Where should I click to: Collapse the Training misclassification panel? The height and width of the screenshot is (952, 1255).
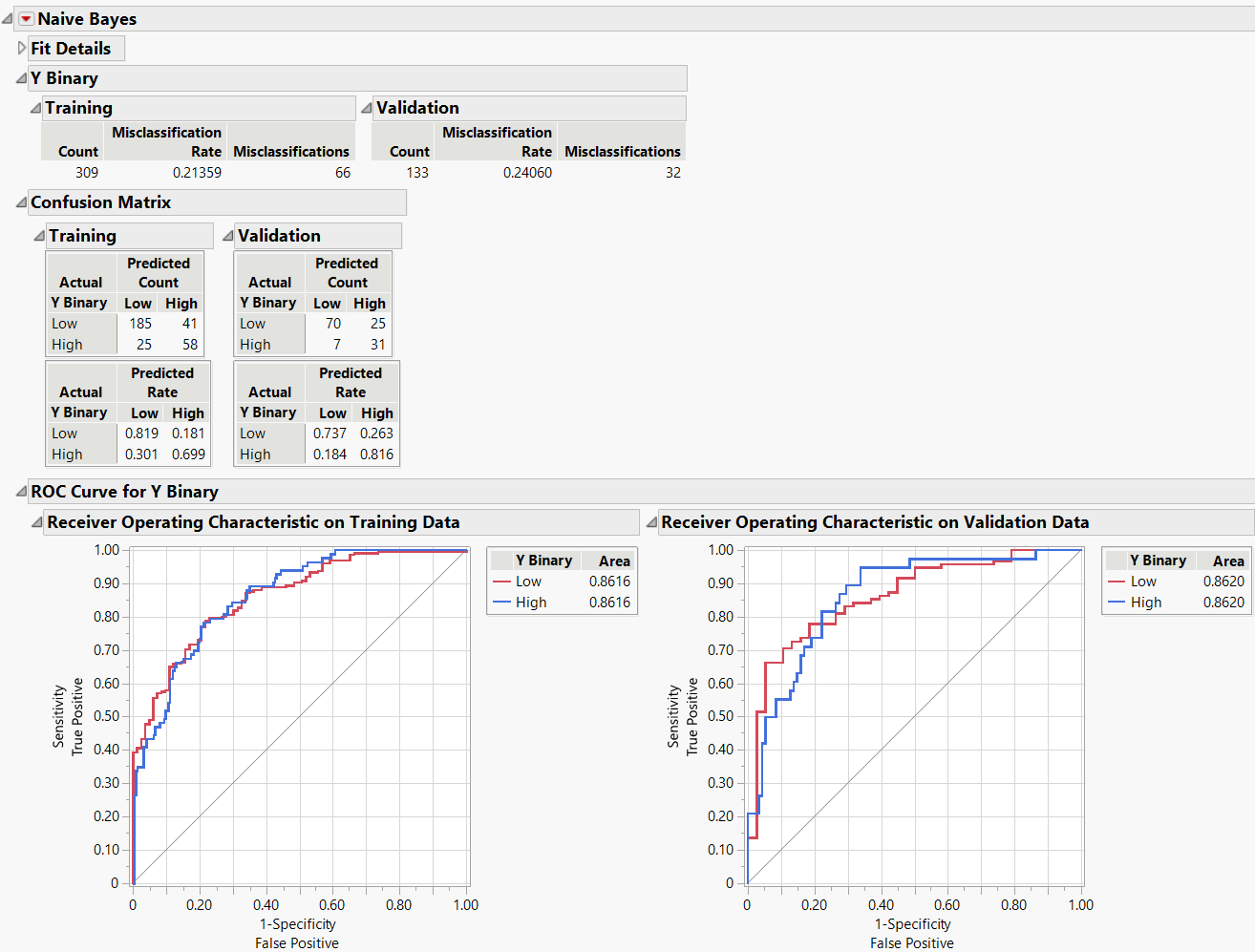[35, 107]
